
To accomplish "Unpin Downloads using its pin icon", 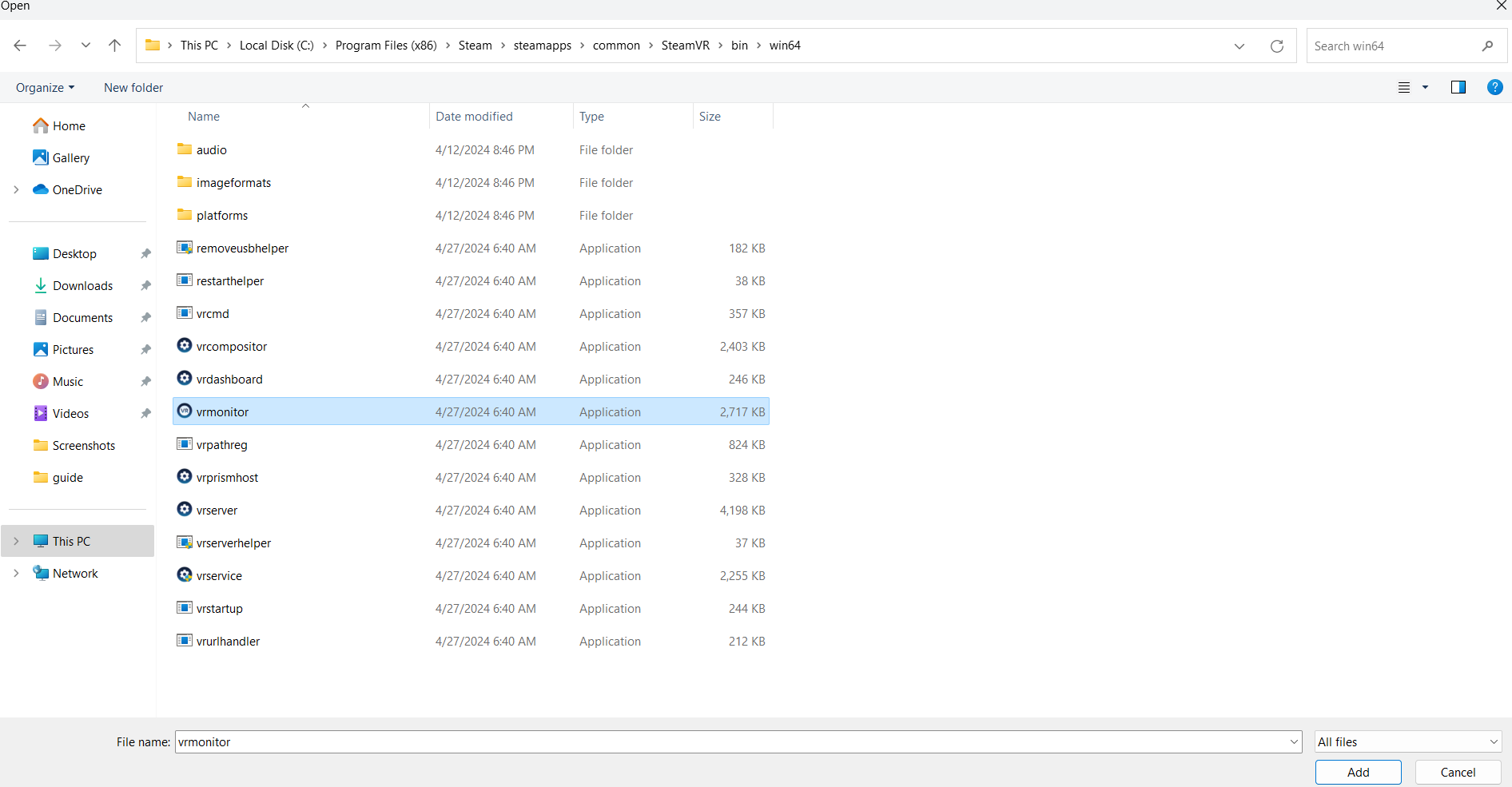I will [x=145, y=286].
